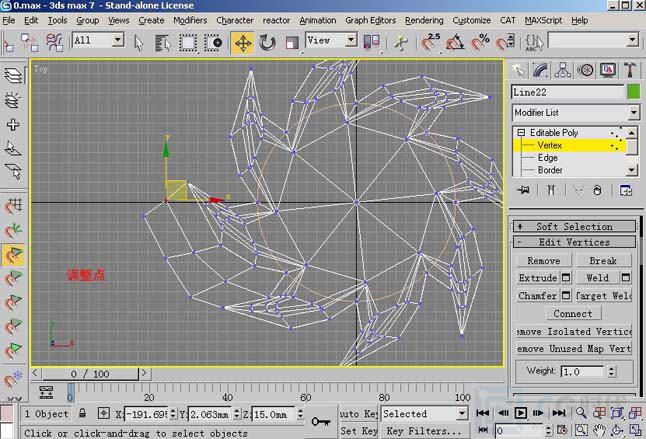Click the Zoom magnifier tool
Image resolution: width=646 pixels, height=439 pixels.
[581, 413]
